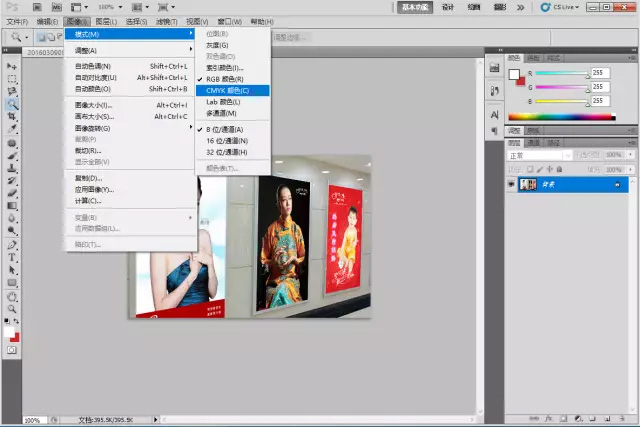Image resolution: width=640 pixels, height=427 pixels.
Task: Click the Launch Bridge icon in top bar
Action: tap(37, 7)
